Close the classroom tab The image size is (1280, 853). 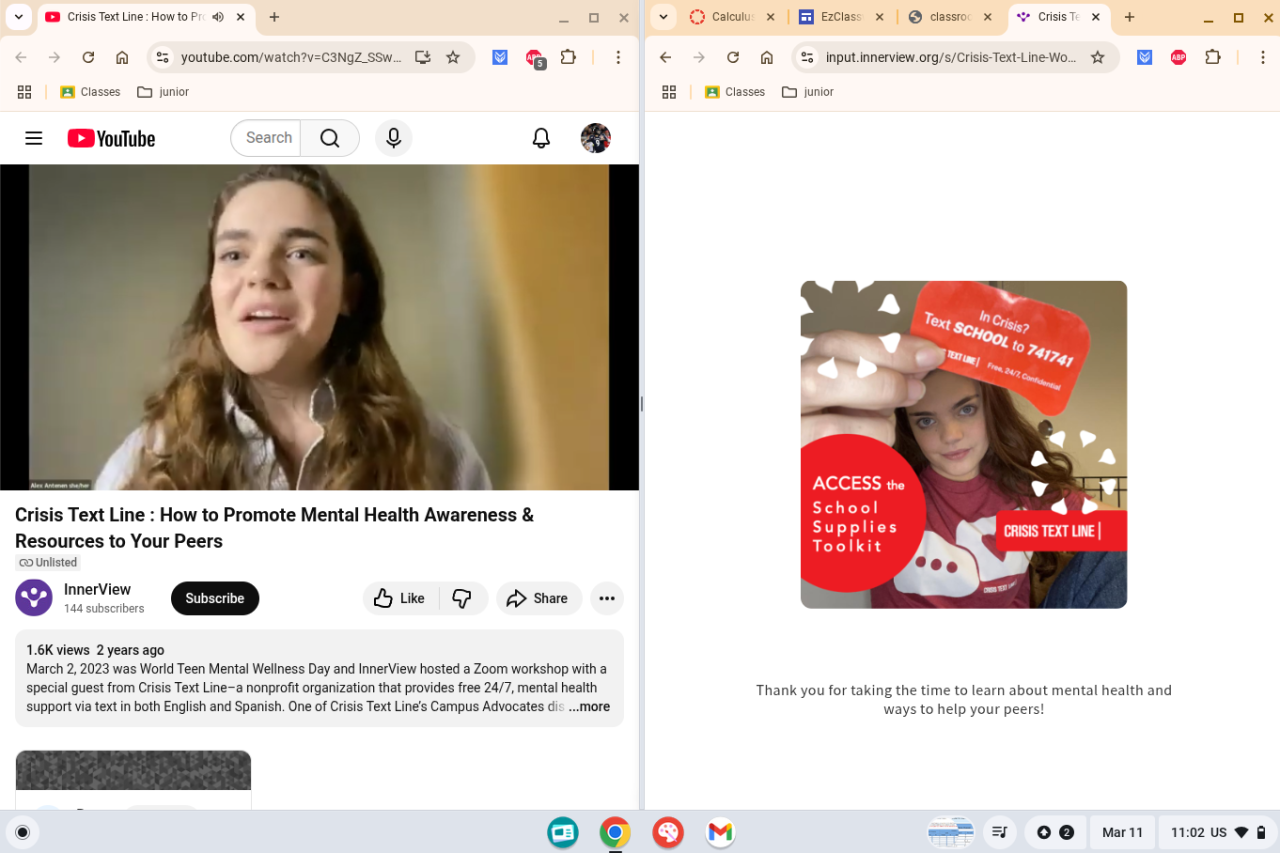pyautogui.click(x=988, y=17)
